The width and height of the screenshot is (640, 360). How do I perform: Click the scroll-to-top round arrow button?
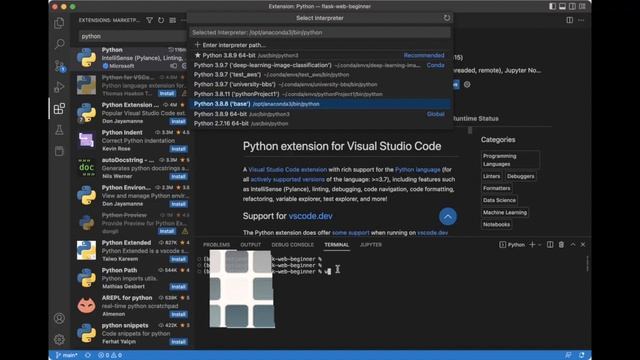(447, 217)
